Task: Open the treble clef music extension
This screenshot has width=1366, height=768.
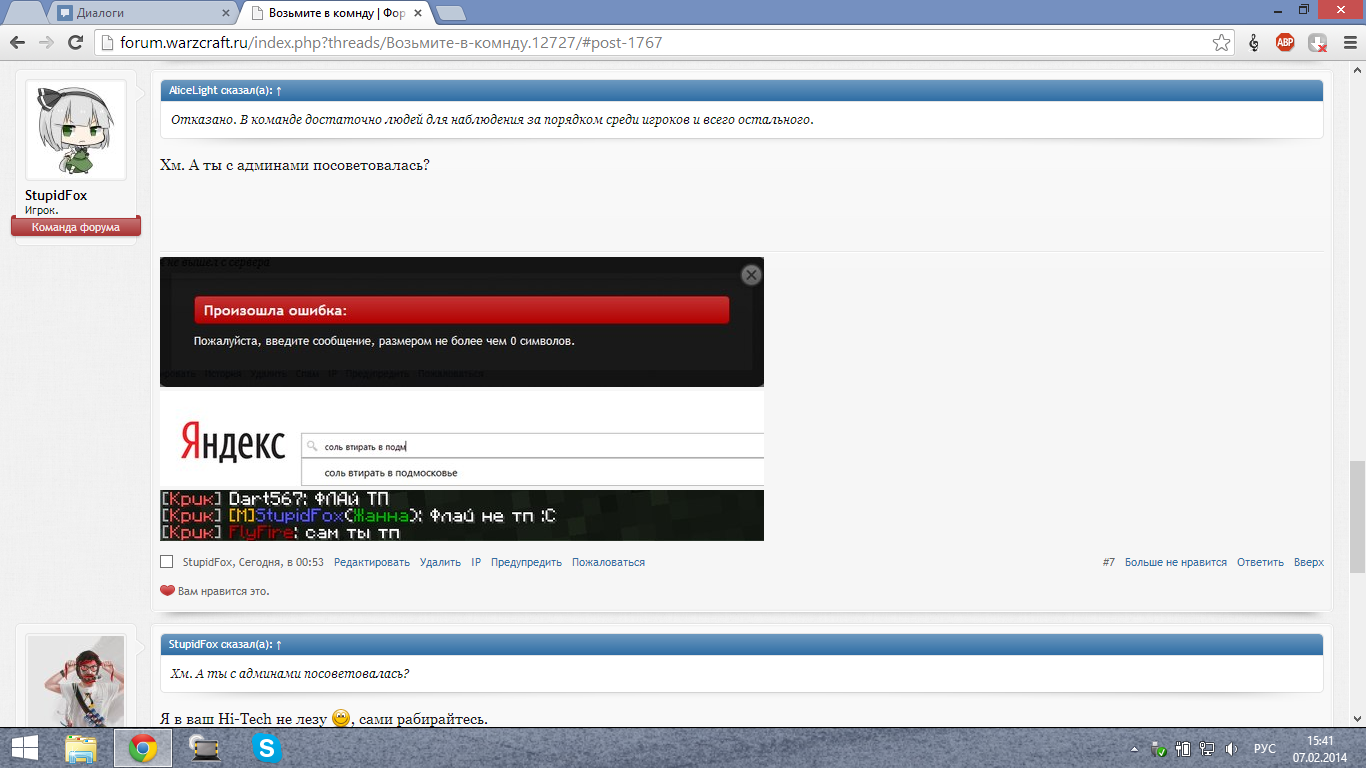Action: pyautogui.click(x=1254, y=43)
